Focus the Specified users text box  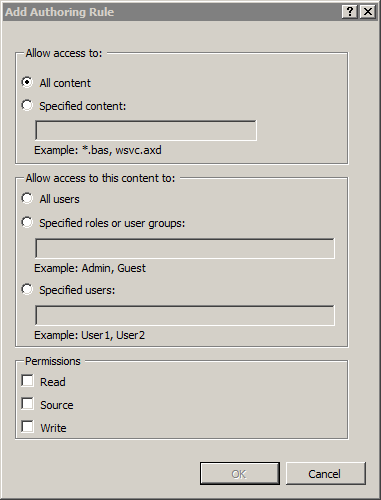[x=185, y=315]
